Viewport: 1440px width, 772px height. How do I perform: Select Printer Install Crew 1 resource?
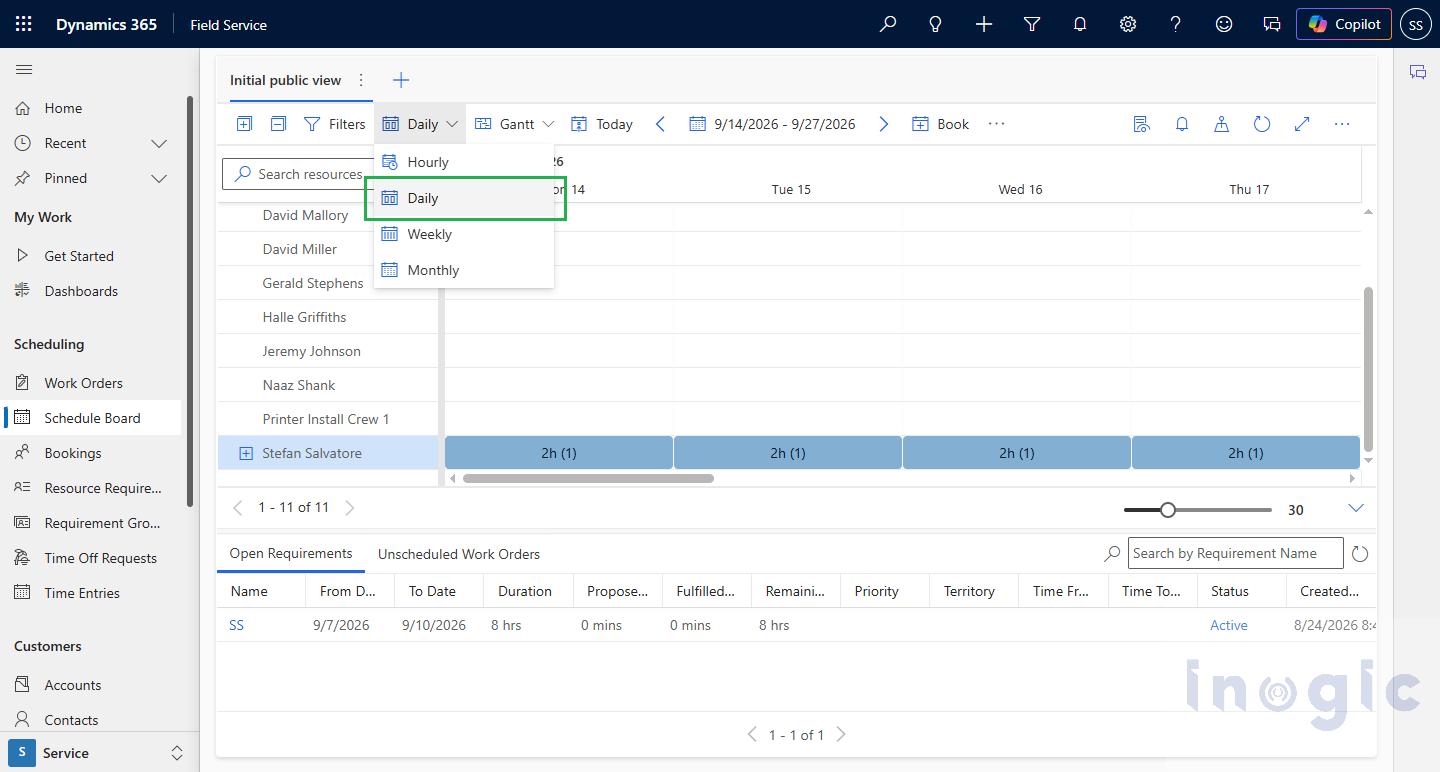326,419
